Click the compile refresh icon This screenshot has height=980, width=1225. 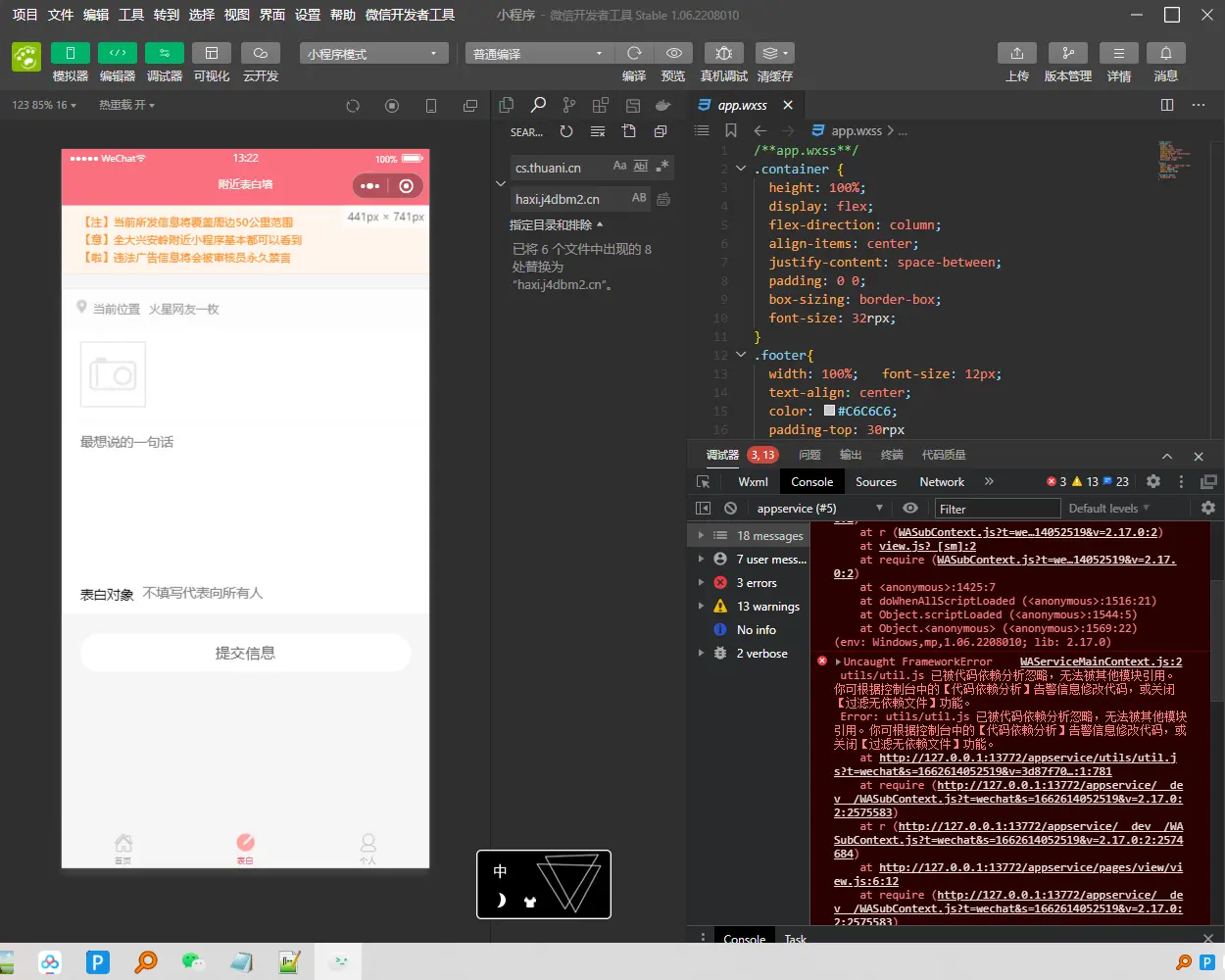tap(634, 53)
